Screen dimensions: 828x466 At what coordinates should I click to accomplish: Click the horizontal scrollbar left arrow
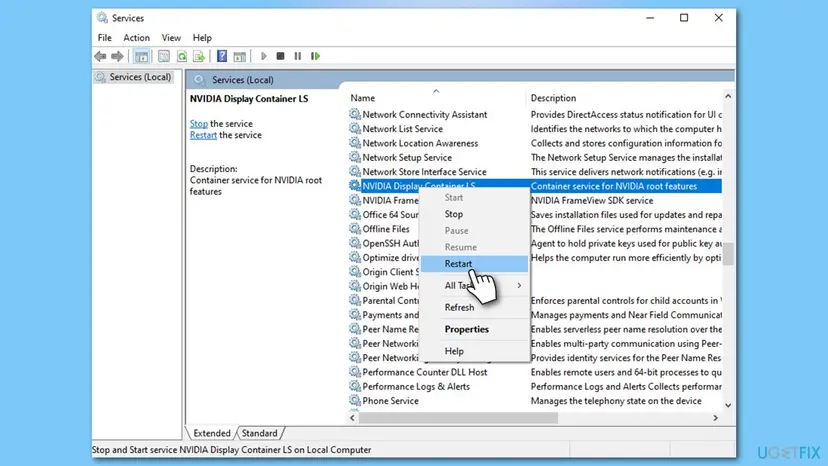click(x=352, y=418)
